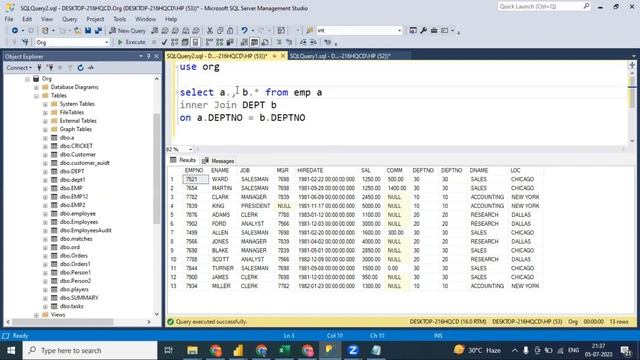This screenshot has height=360, width=640.
Task: Refresh the Object Explorer tree
Action: coord(80,68)
